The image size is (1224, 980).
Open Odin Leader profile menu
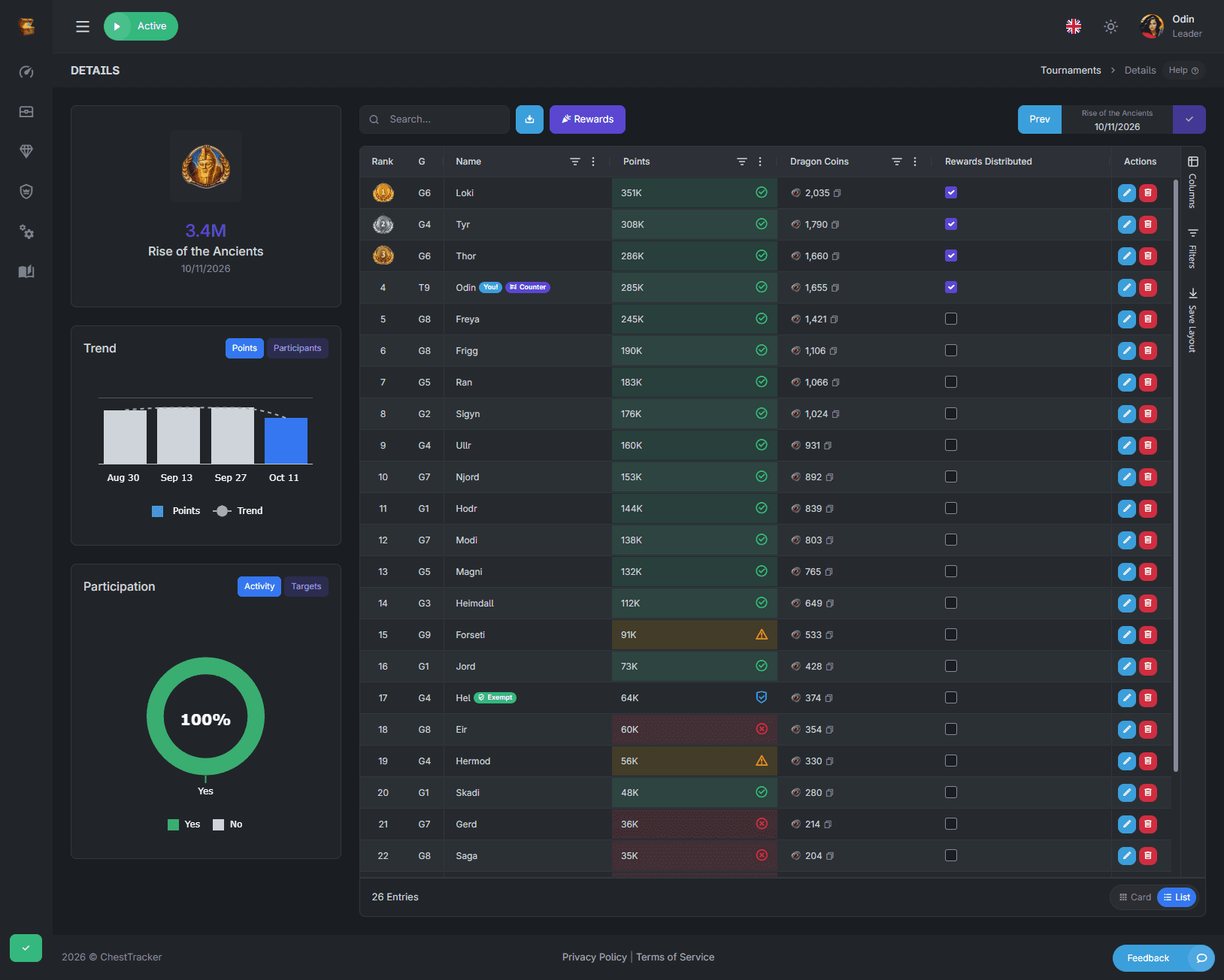coord(1171,26)
